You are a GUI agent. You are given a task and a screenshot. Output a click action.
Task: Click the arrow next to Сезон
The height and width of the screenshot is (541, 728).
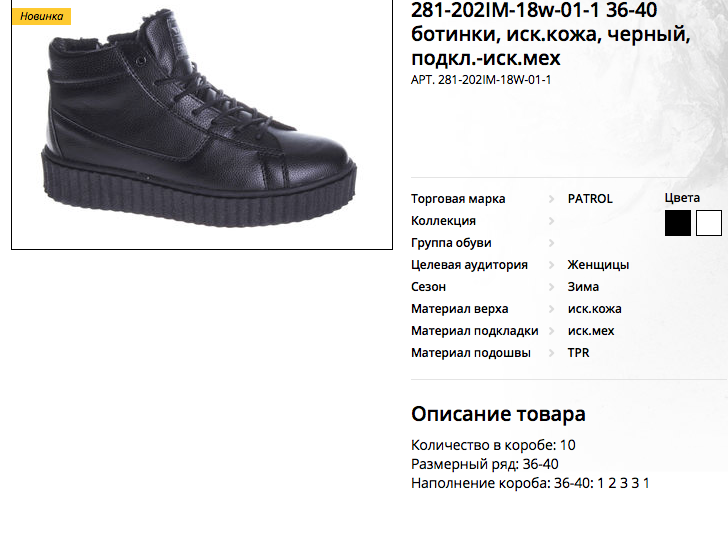(552, 287)
